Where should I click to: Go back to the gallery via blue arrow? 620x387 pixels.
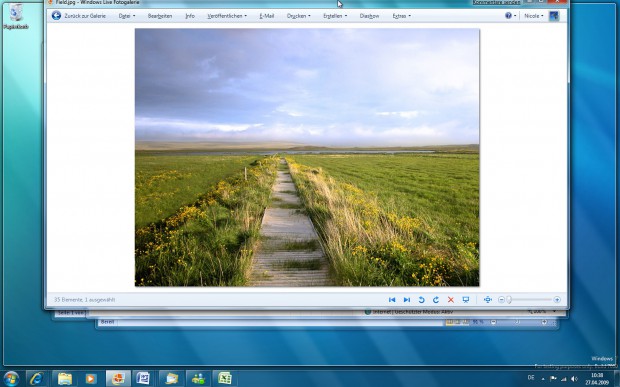pyautogui.click(x=56, y=16)
